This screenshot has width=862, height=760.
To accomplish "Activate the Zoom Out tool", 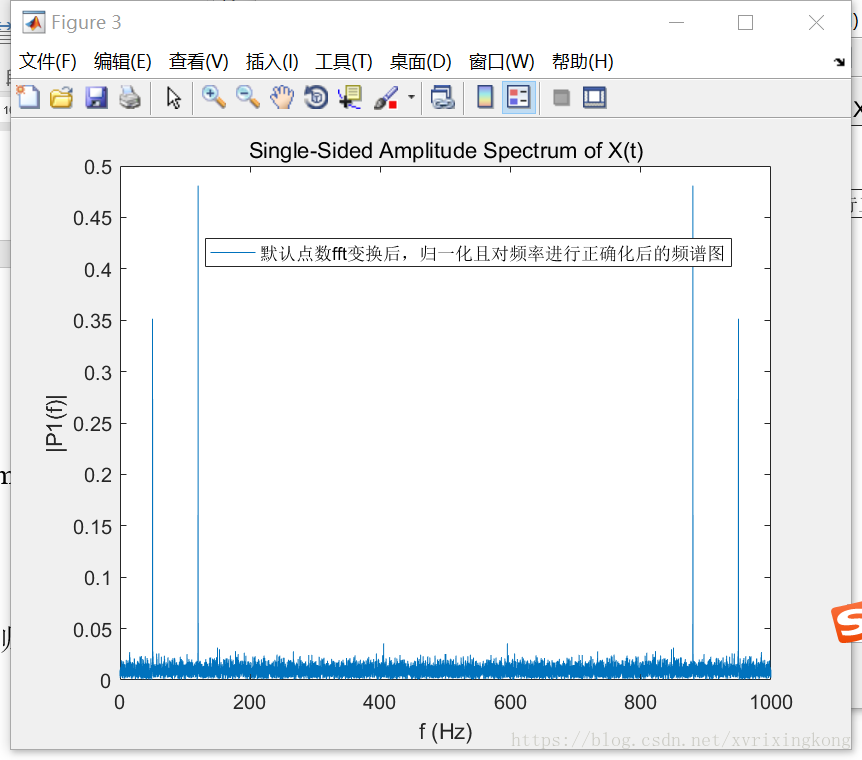I will point(248,97).
